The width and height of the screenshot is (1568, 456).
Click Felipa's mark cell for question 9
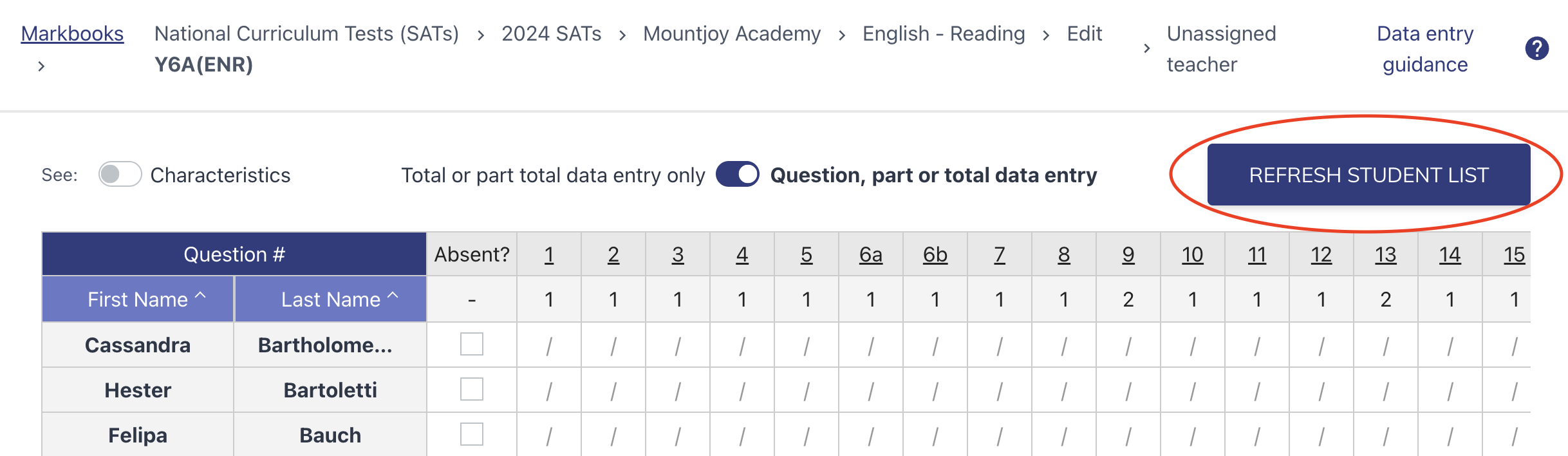(x=1128, y=435)
